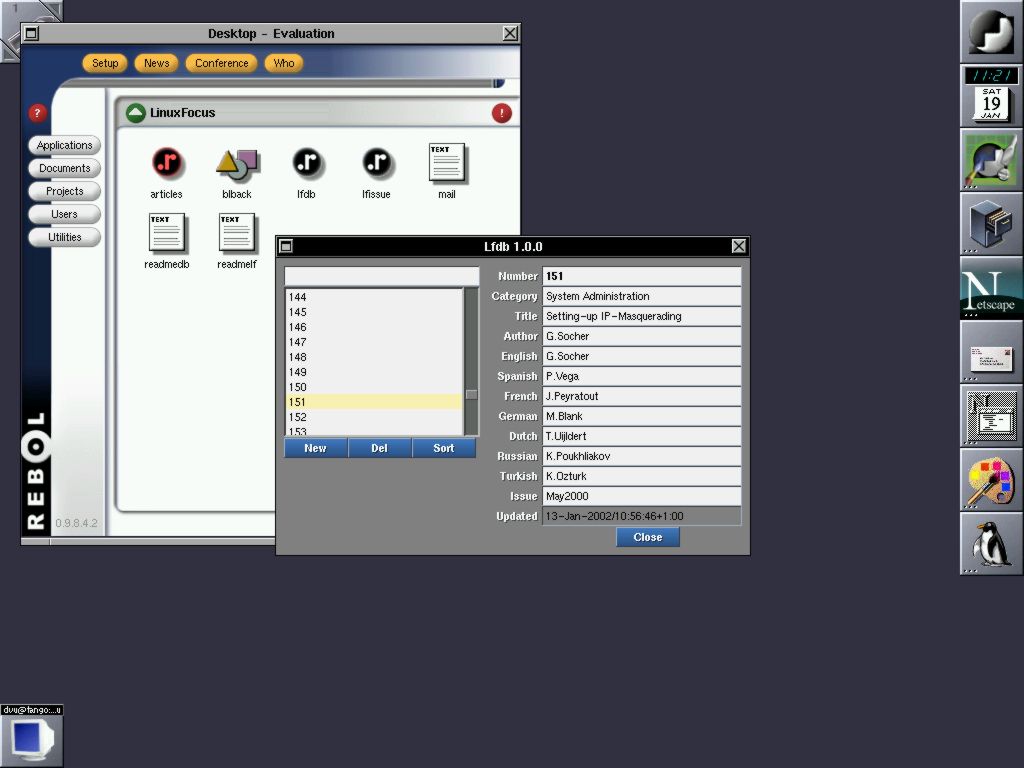1024x768 pixels.
Task: Click the red question mark help icon
Action: coord(38,113)
